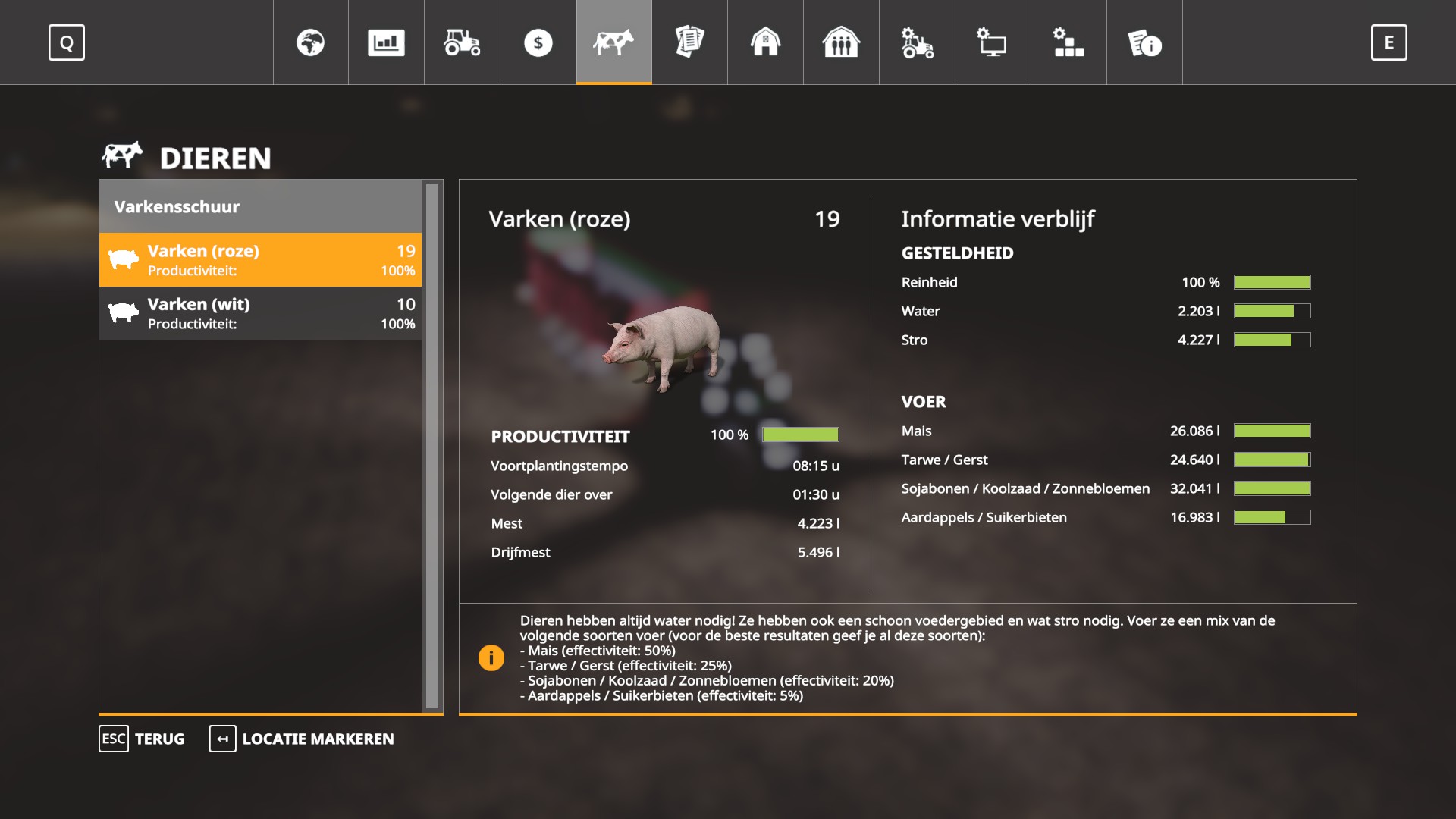Open the world map globe tab
The height and width of the screenshot is (819, 1456).
pos(310,42)
